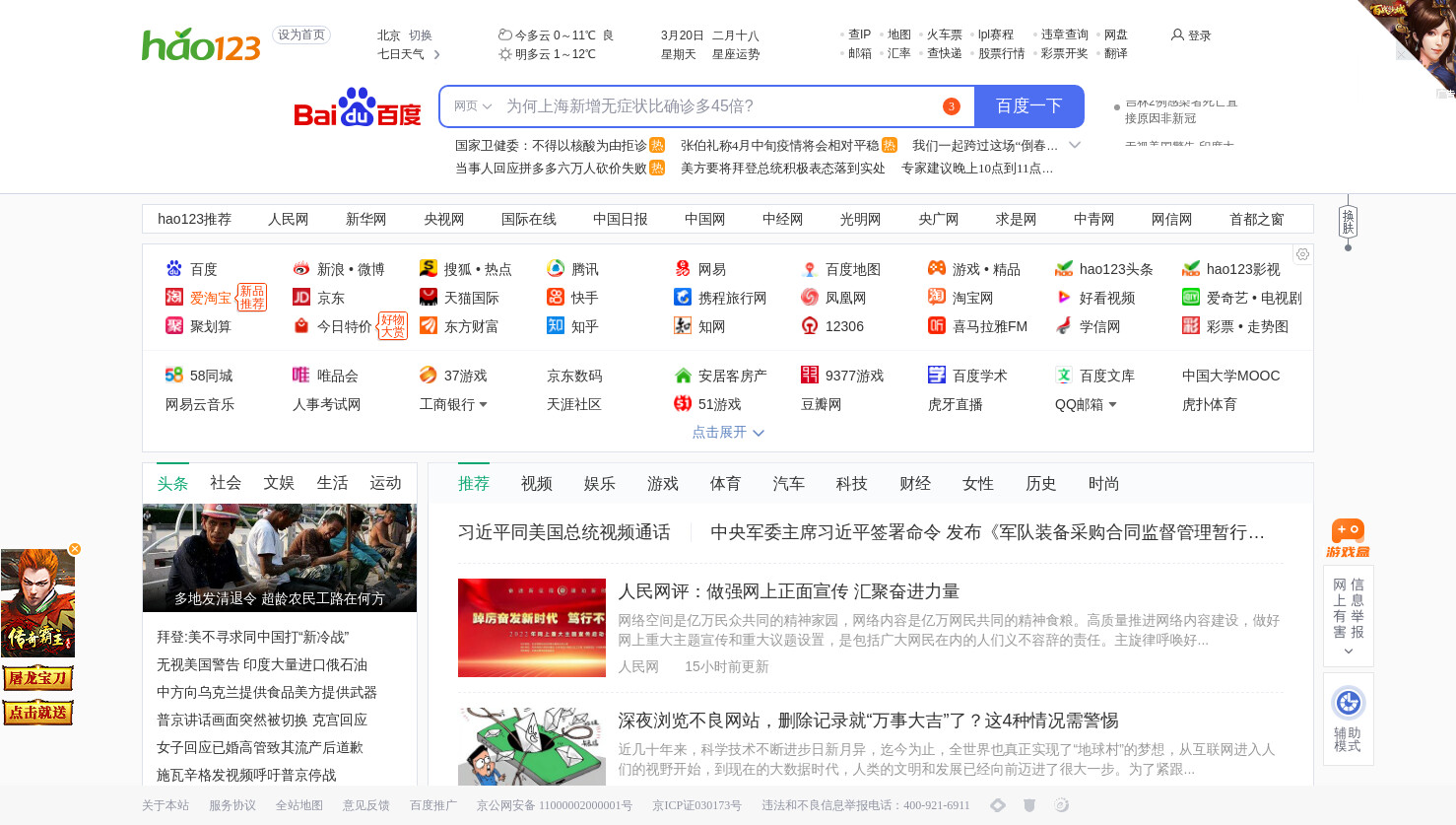
Task: Open the 工商银行 dropdown arrow
Action: tap(483, 404)
